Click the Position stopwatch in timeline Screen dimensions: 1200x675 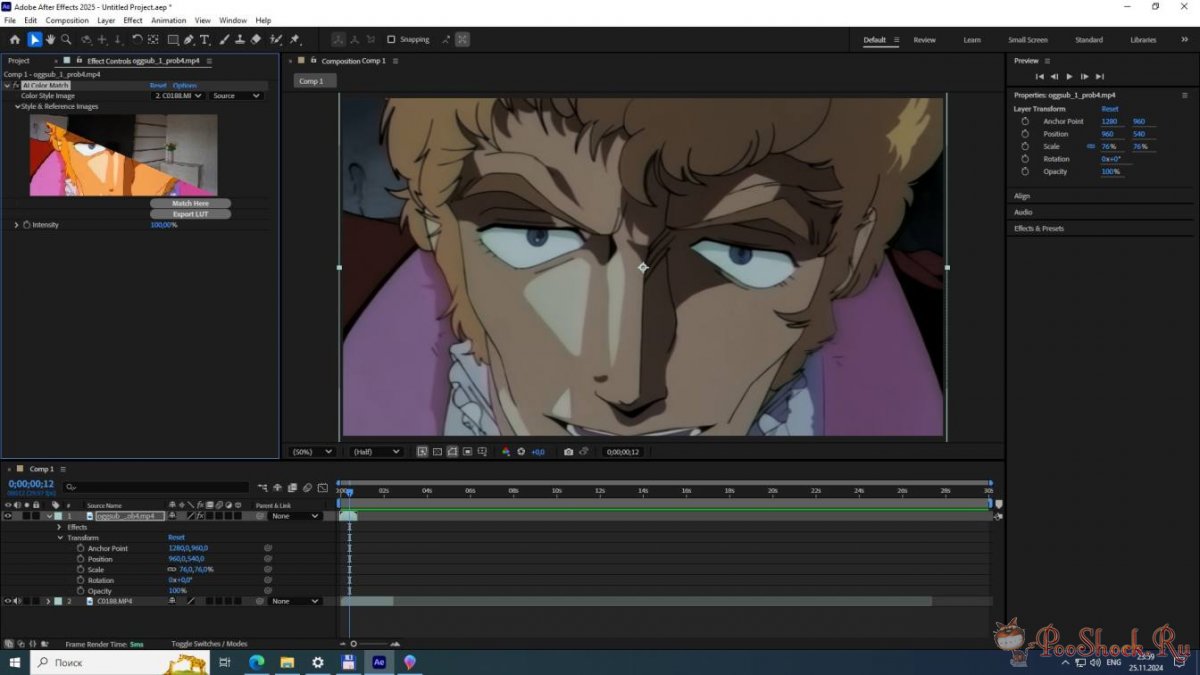click(x=81, y=559)
